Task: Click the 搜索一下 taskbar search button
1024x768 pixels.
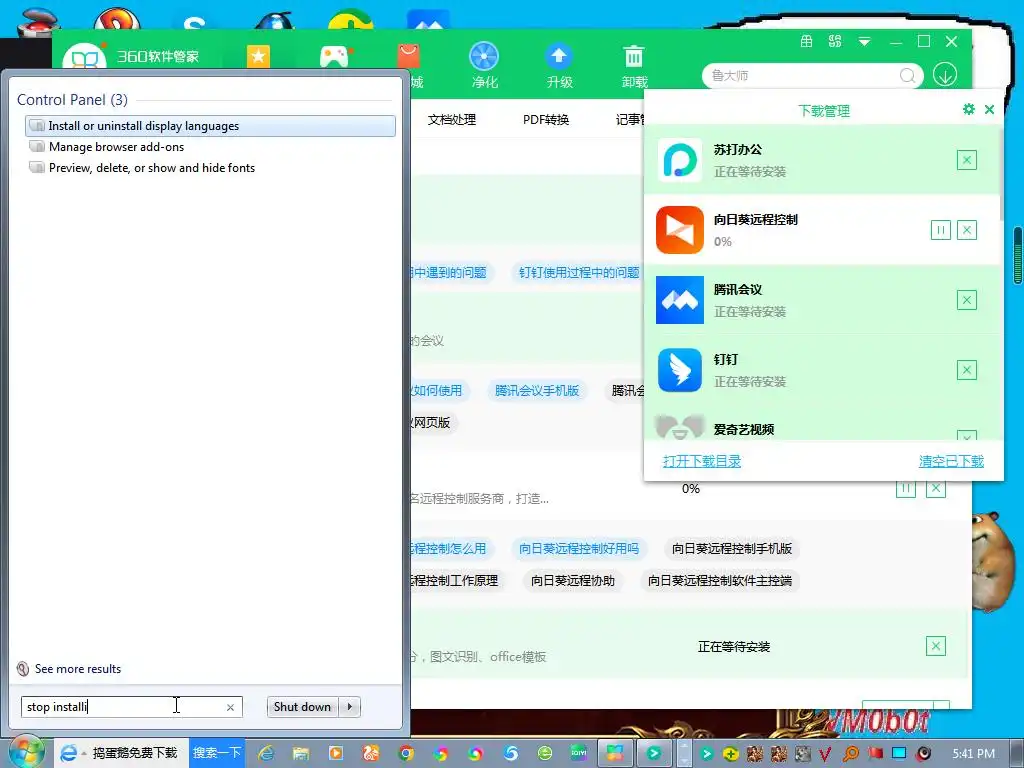Action: coord(217,753)
